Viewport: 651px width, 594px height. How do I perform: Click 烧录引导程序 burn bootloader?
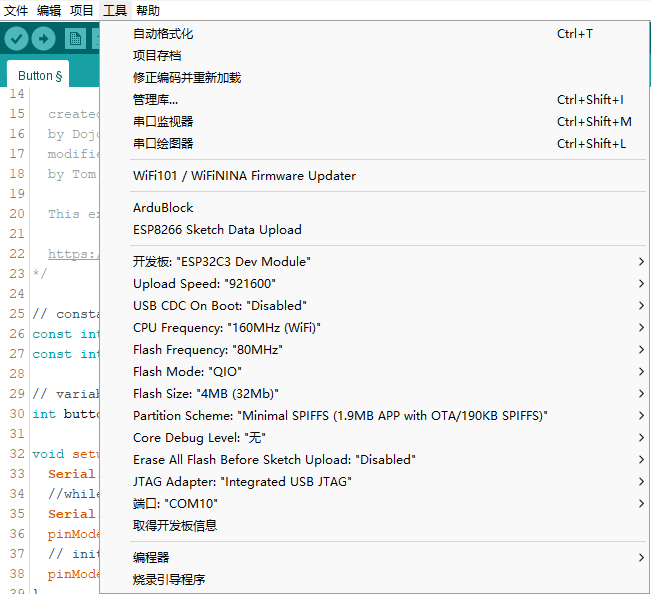click(169, 580)
